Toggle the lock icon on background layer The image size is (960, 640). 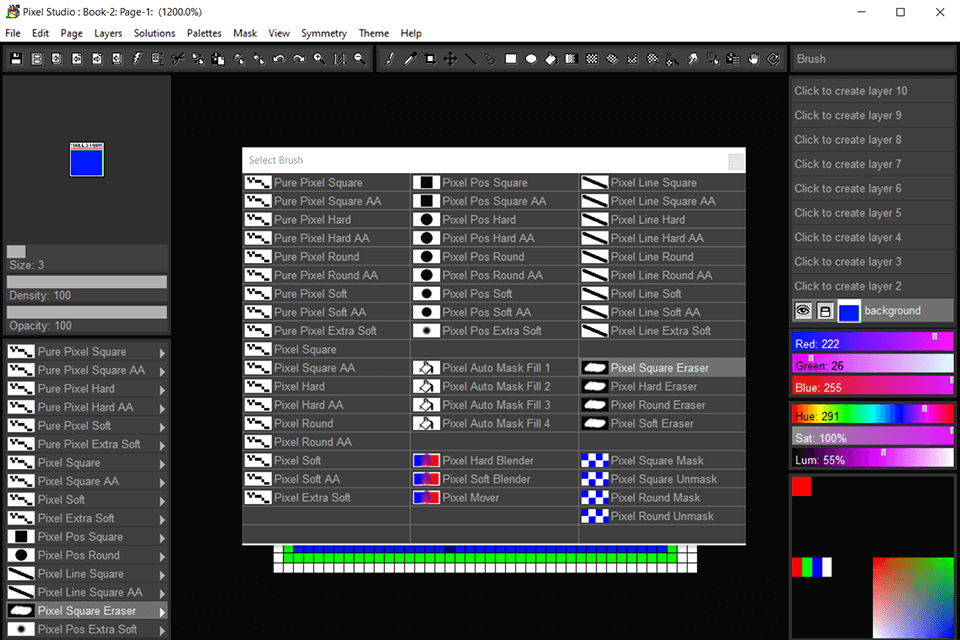825,311
